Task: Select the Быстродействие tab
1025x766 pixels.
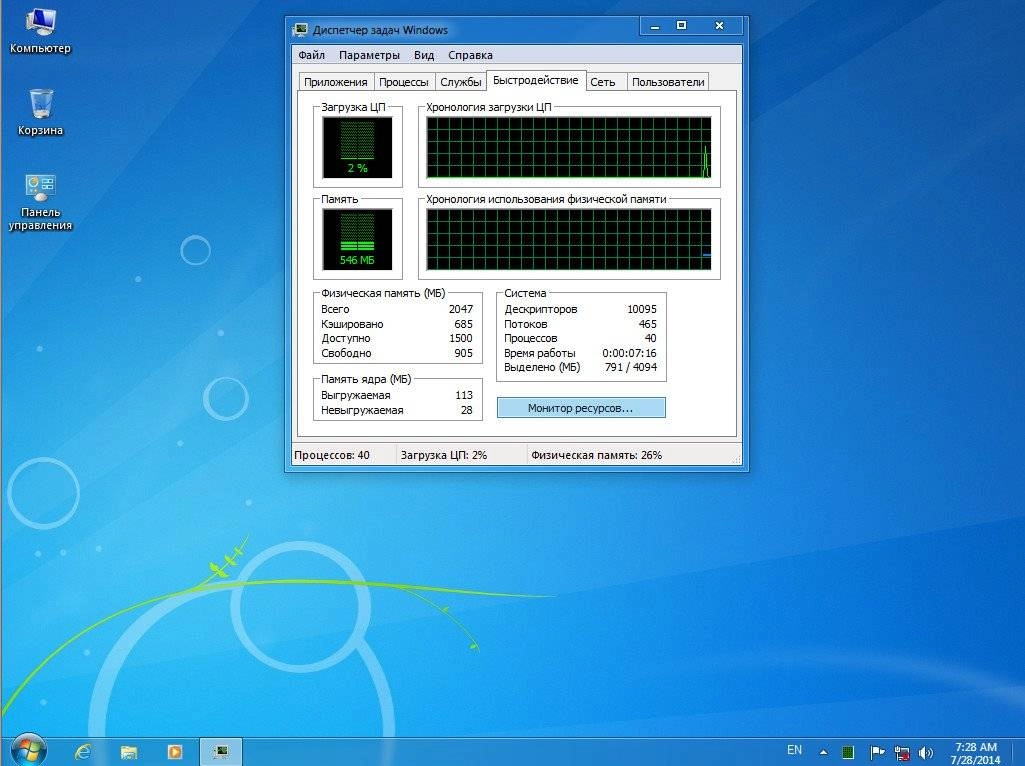Action: click(x=535, y=80)
